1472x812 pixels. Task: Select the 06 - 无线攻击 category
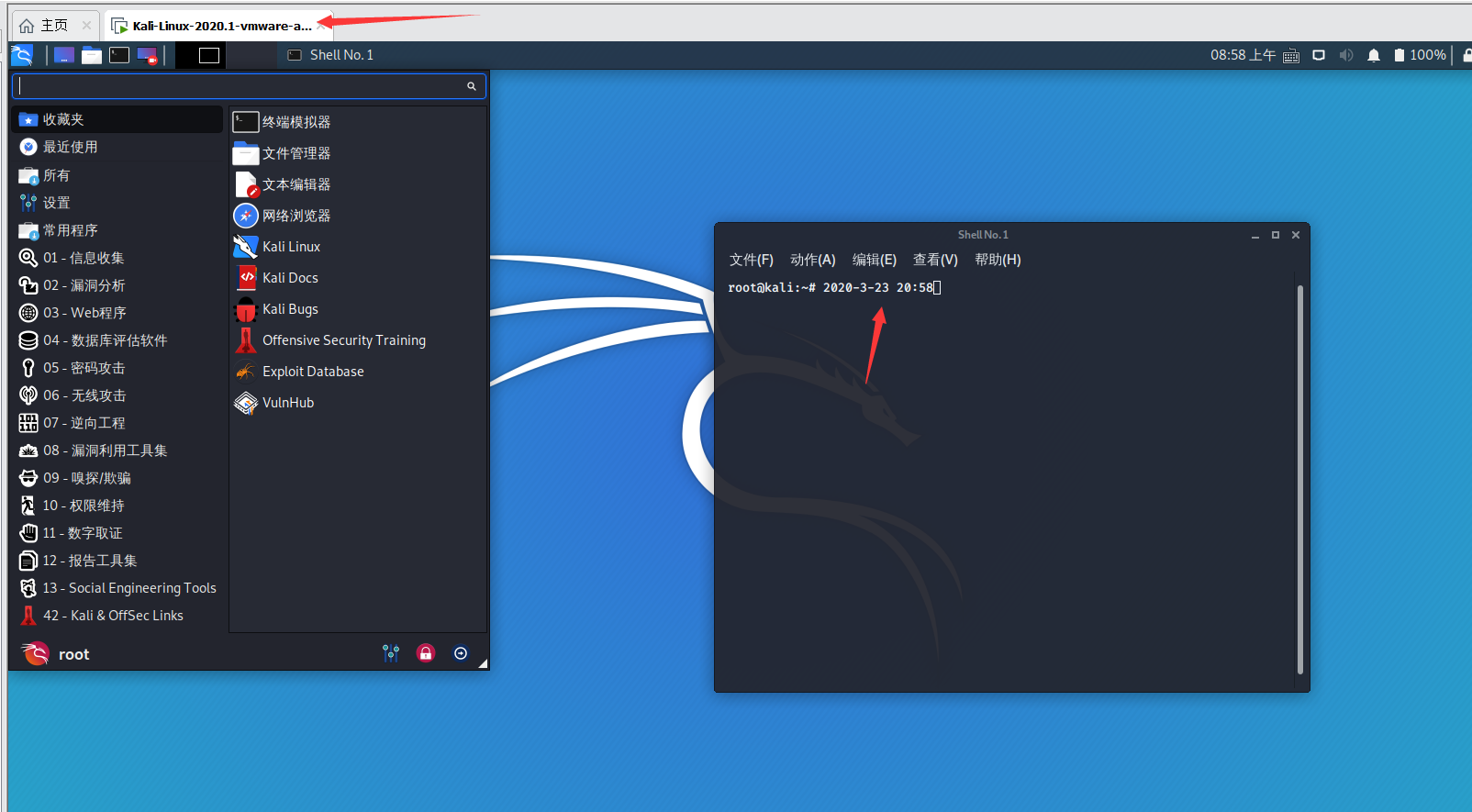(x=117, y=395)
